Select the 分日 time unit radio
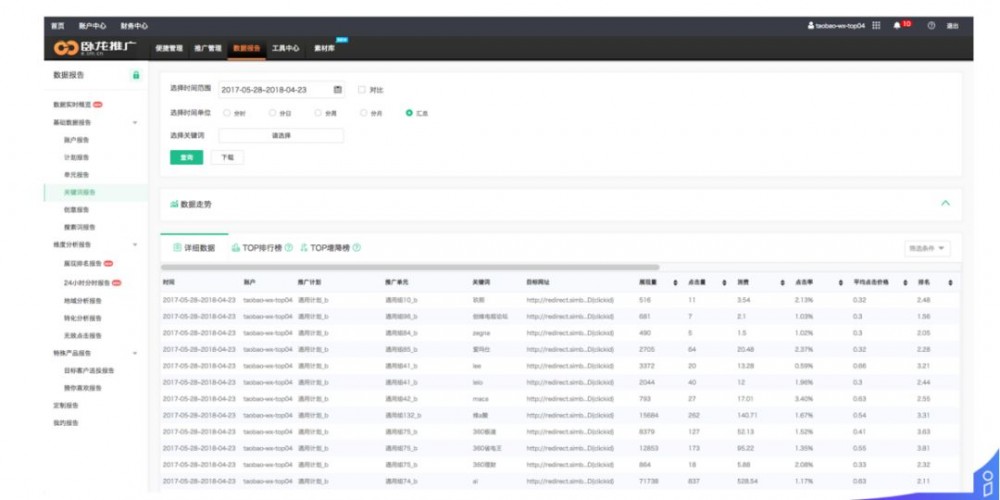Viewport: 1000px width, 500px height. coord(272,113)
